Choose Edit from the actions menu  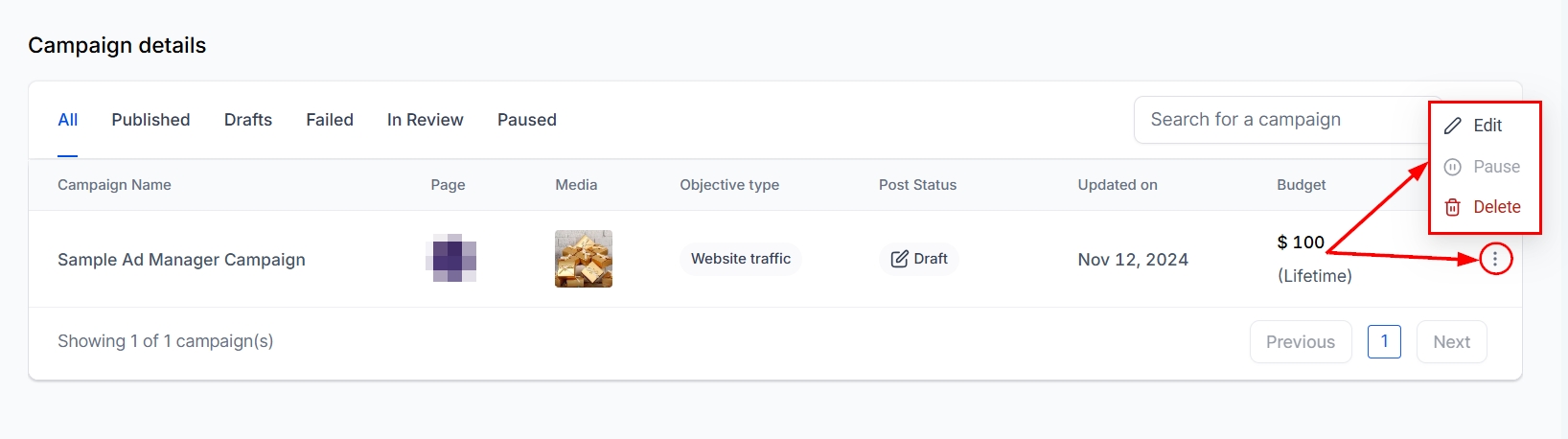(1487, 126)
